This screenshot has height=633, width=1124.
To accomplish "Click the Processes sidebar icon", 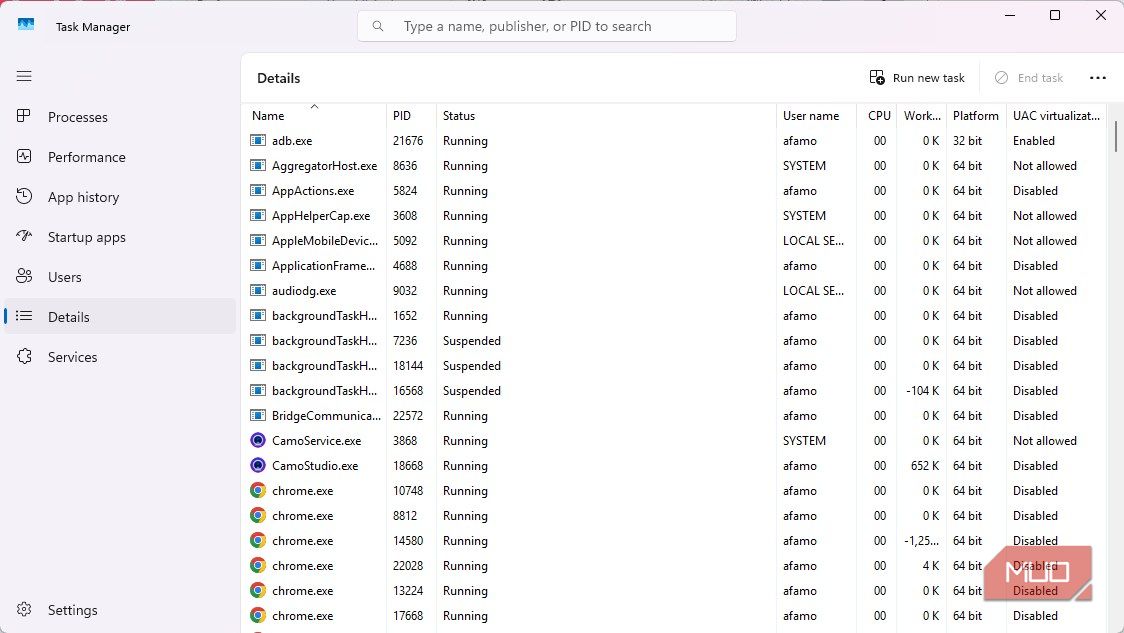I will [x=24, y=116].
